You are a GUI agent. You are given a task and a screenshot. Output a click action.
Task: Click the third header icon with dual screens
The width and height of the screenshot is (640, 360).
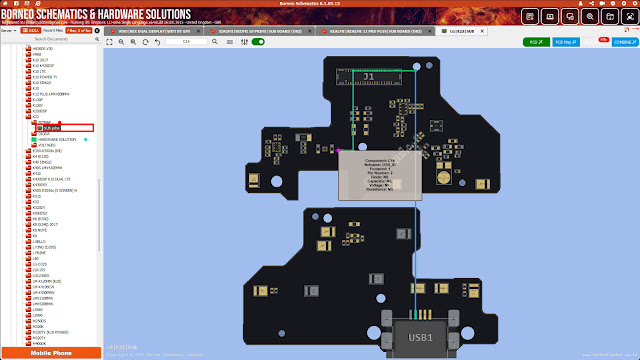(x=570, y=17)
